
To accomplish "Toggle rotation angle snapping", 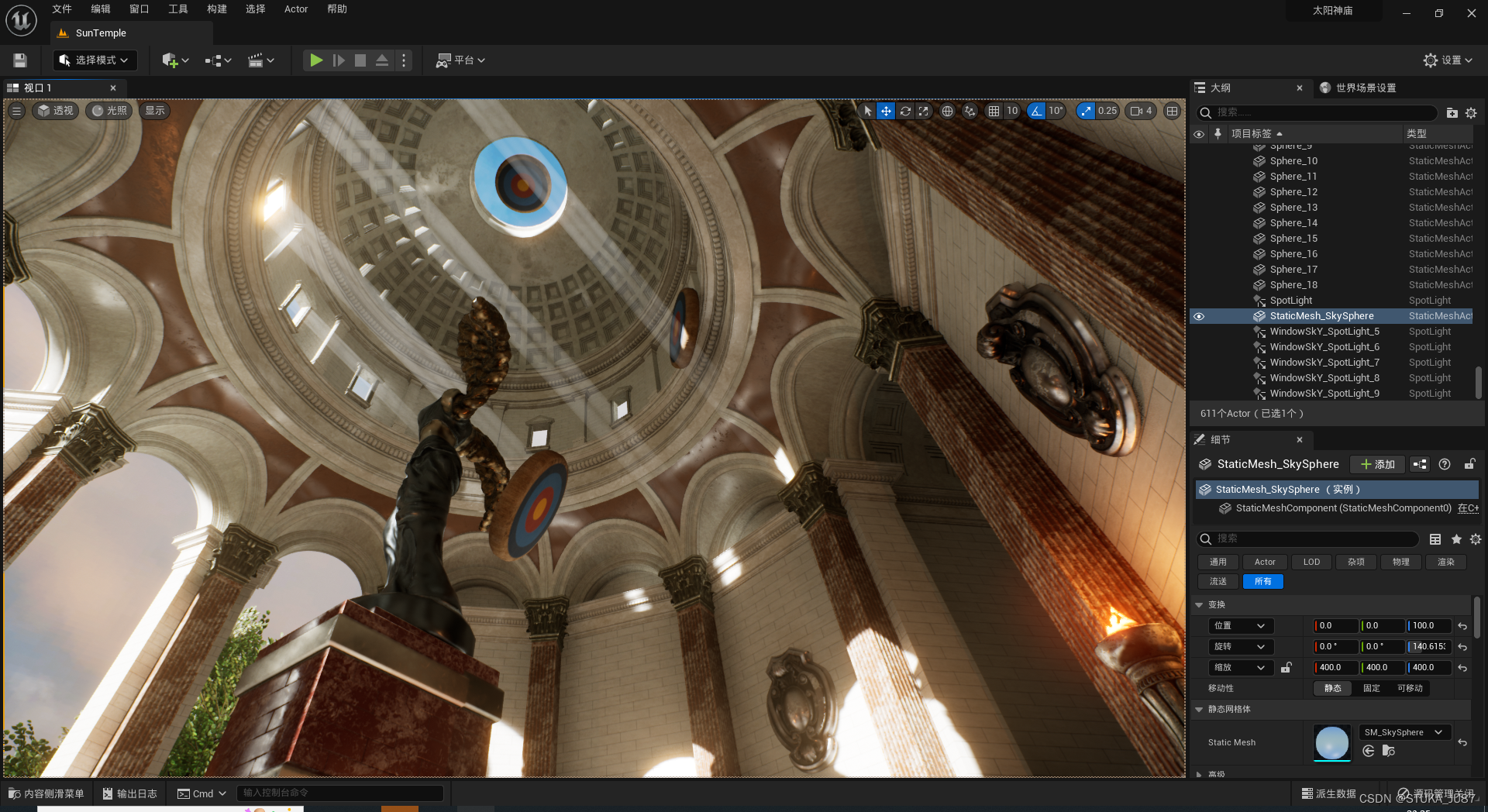I will coord(1036,111).
